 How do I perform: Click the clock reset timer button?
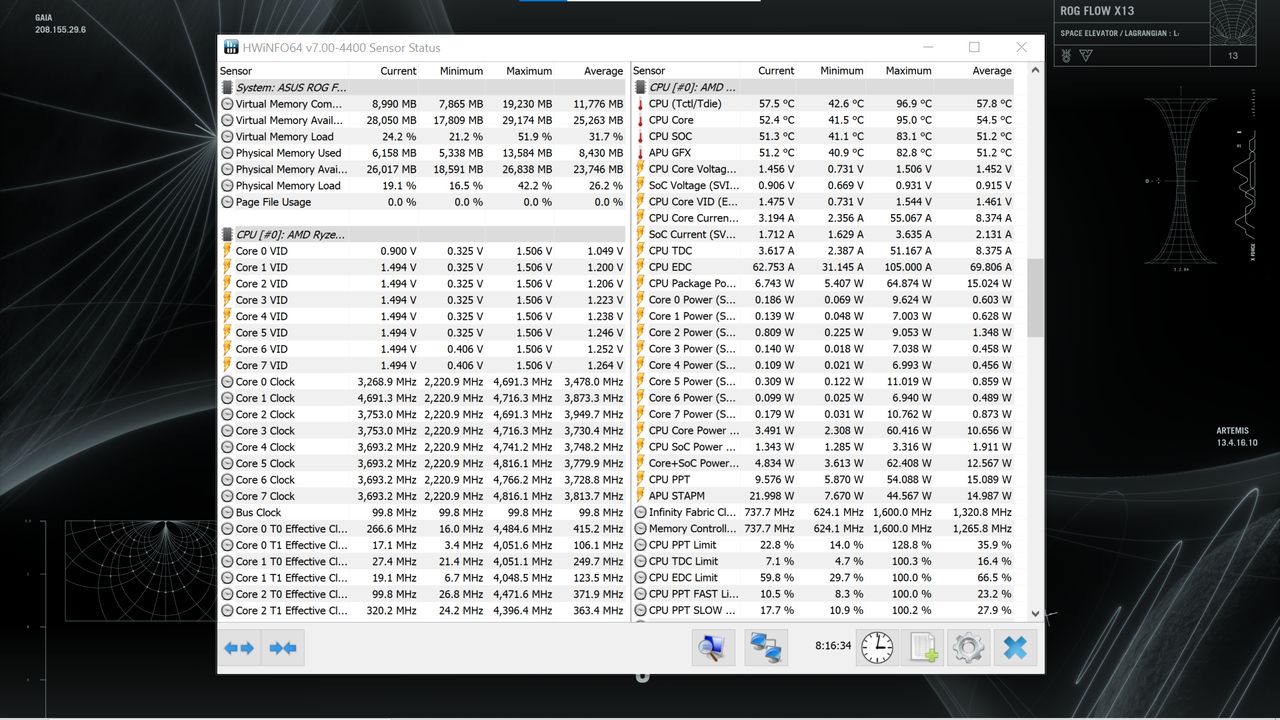click(x=877, y=648)
